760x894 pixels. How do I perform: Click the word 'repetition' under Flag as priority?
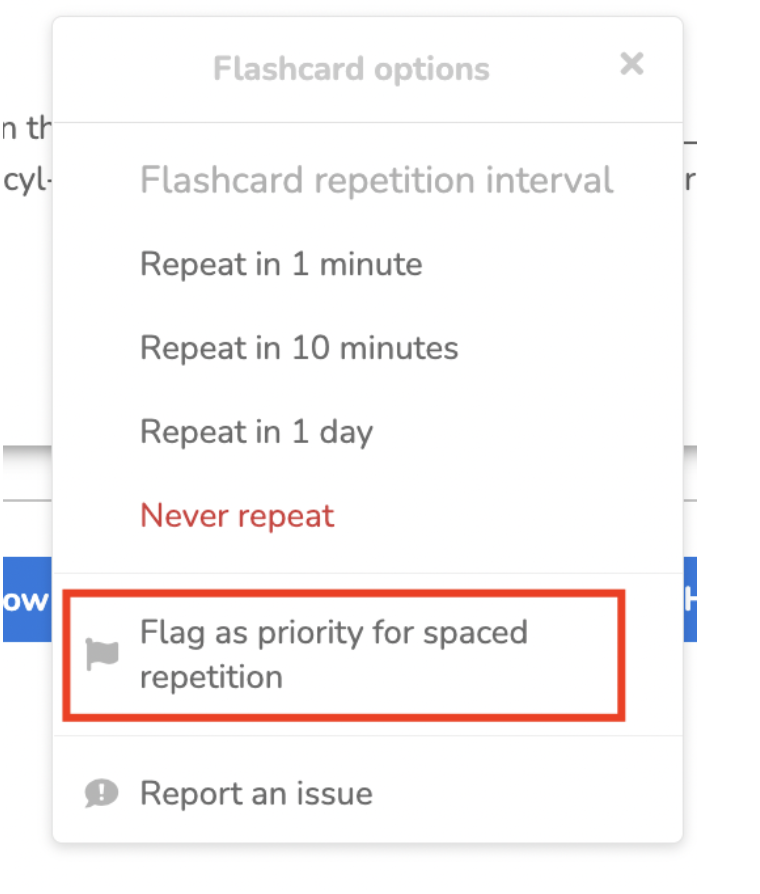211,677
